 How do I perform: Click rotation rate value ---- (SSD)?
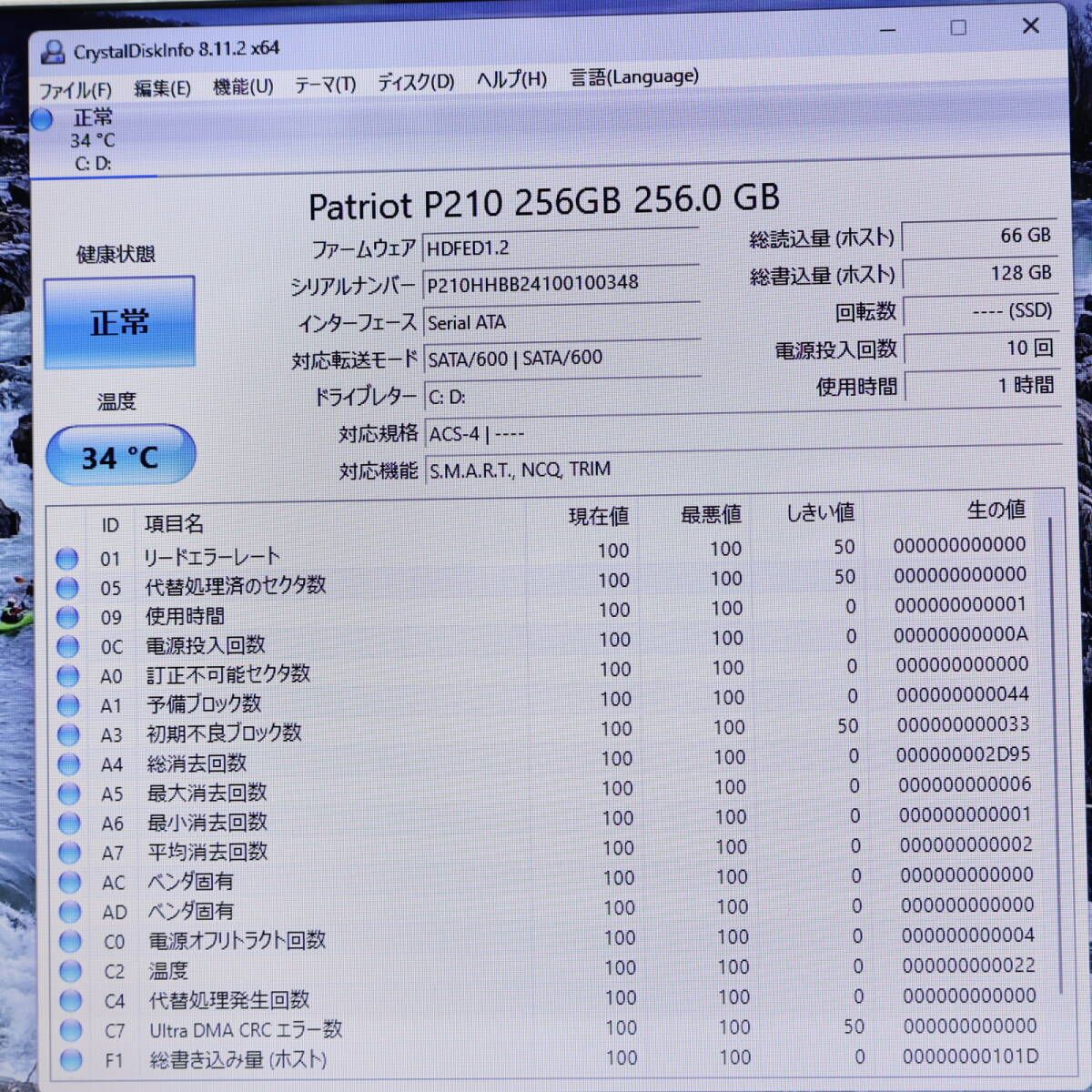point(981,311)
